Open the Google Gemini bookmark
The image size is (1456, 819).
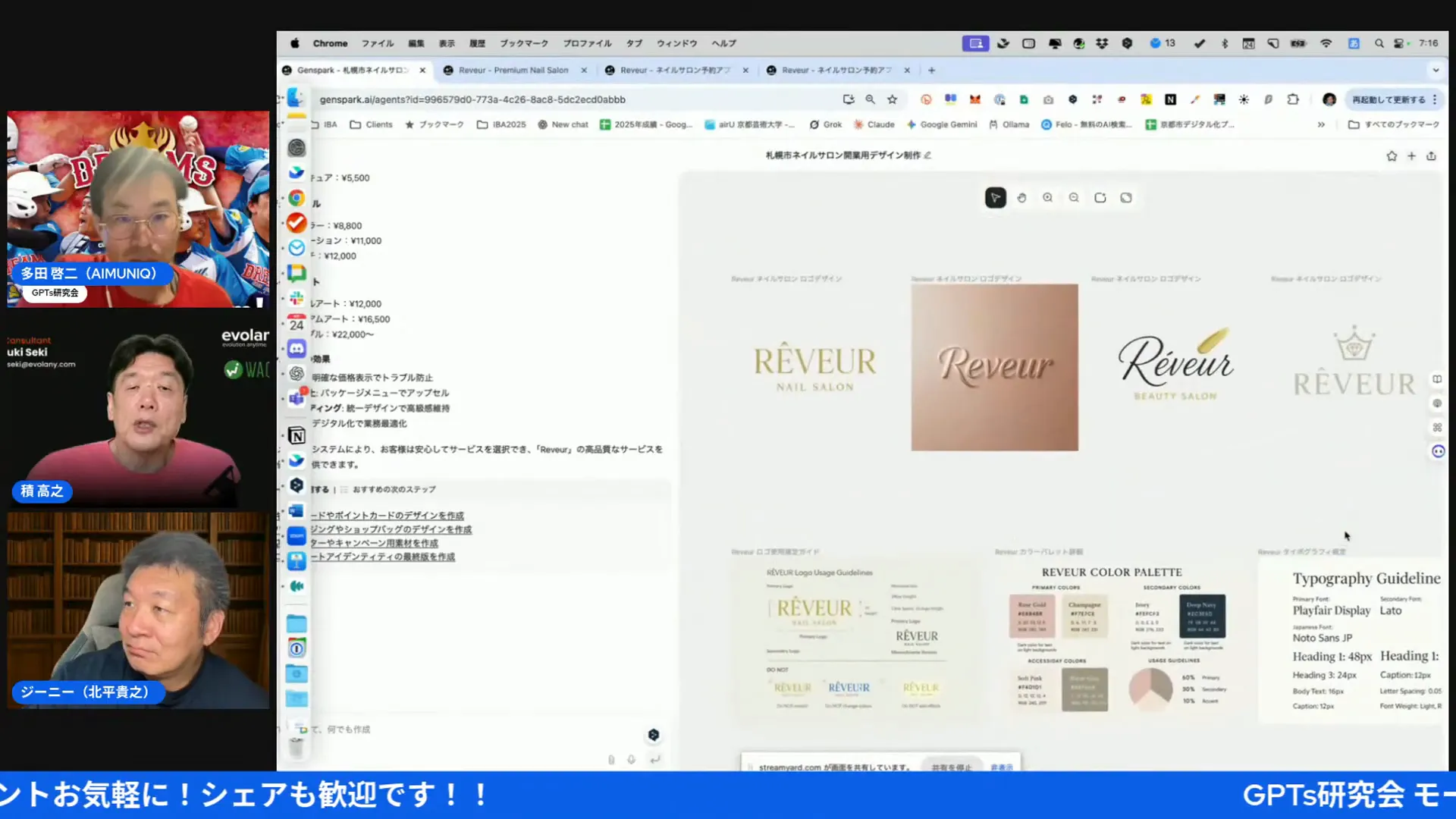(x=942, y=124)
